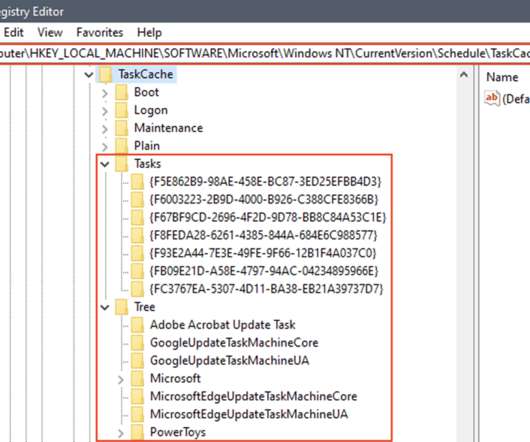Select the (Default) value entry
Viewport: 530px width, 442px height.
coord(516,99)
